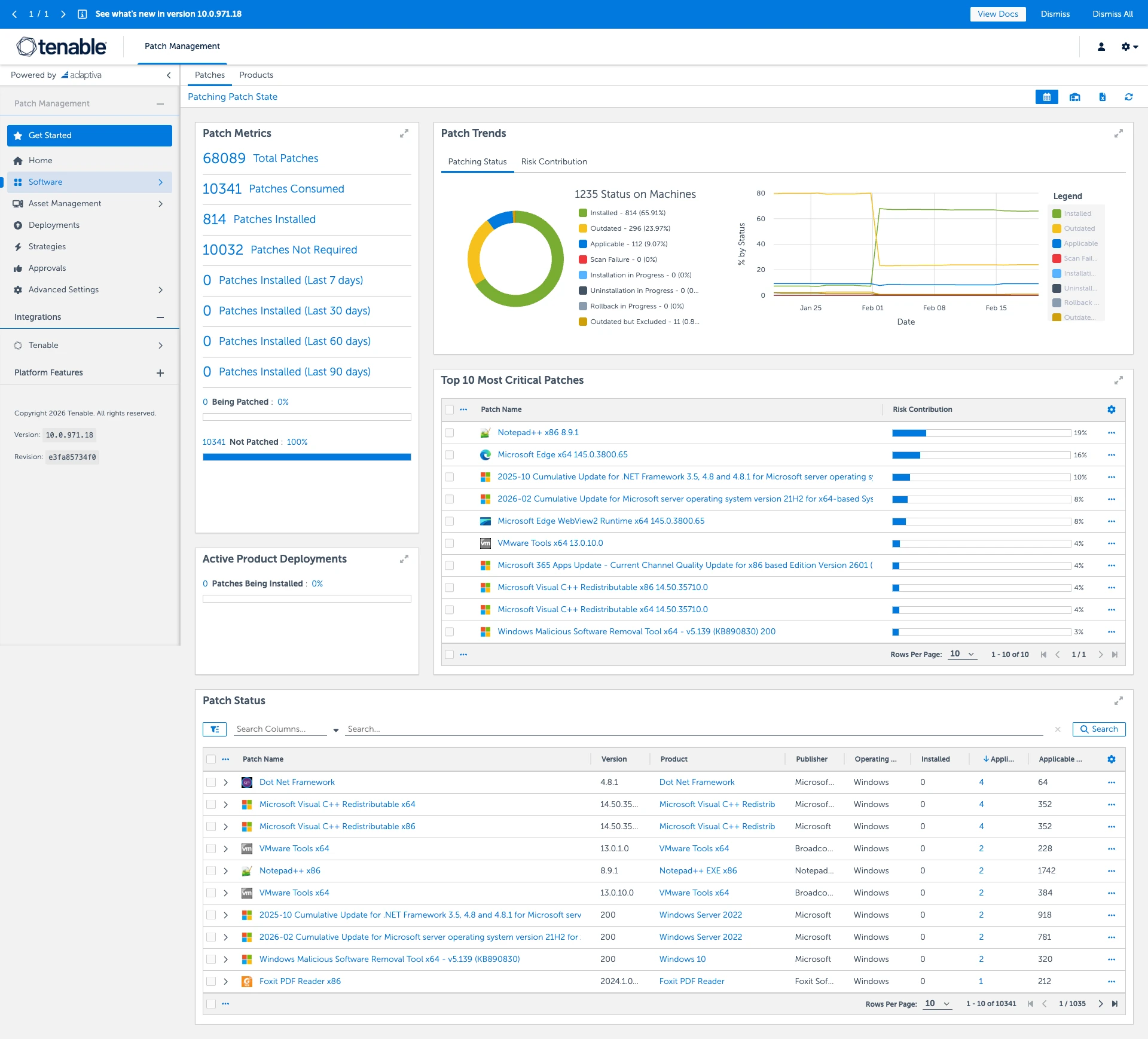Open the 10341 Patches Consumed link
The height and width of the screenshot is (1039, 1148).
click(273, 189)
